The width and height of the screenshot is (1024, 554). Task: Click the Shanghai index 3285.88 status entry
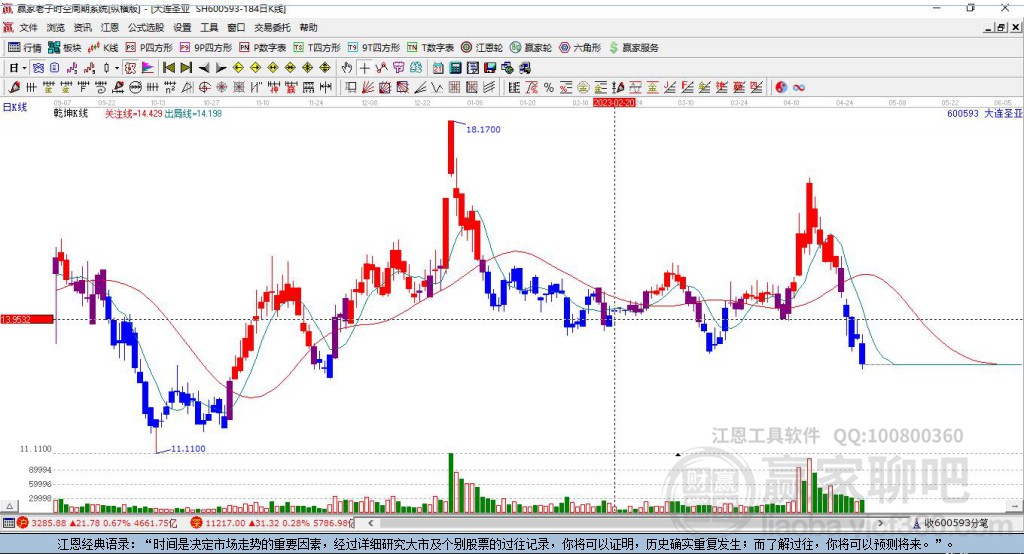tap(96, 523)
